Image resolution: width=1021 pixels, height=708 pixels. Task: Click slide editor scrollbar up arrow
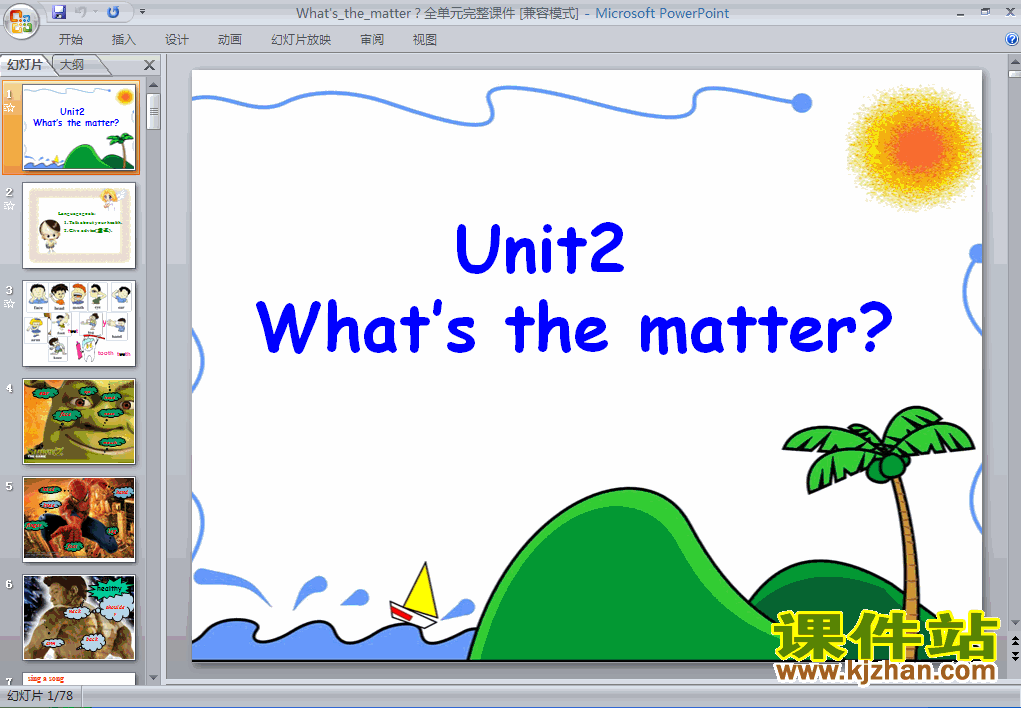coord(1014,63)
